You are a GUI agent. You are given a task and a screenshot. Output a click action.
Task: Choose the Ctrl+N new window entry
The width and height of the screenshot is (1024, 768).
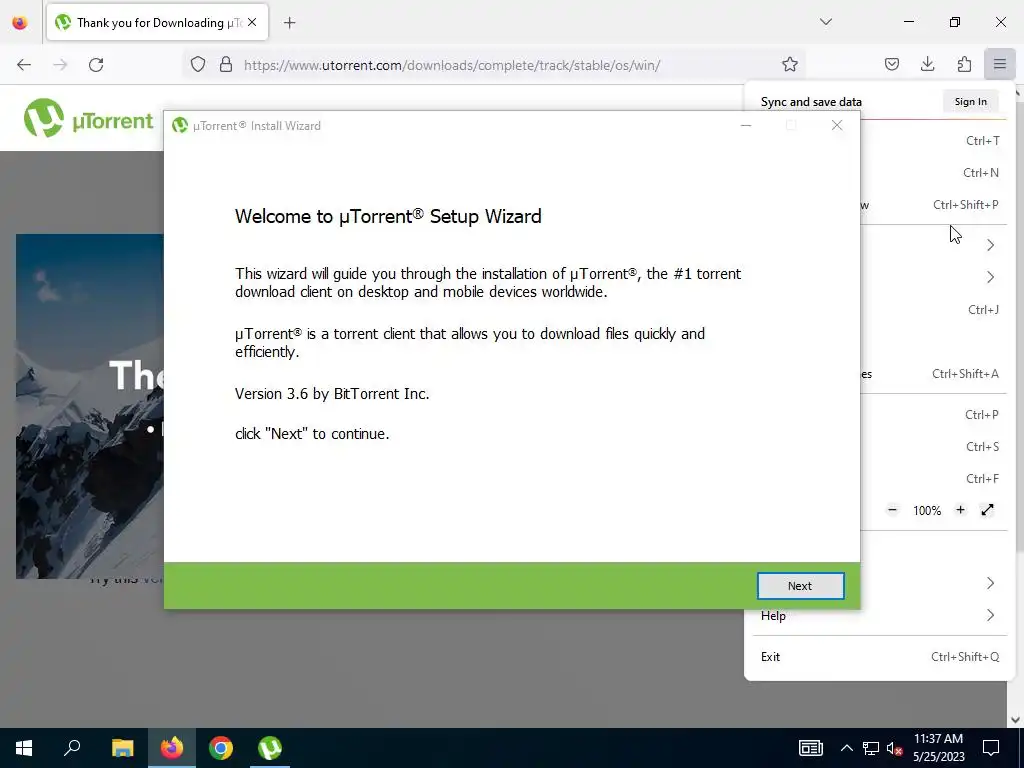(934, 172)
